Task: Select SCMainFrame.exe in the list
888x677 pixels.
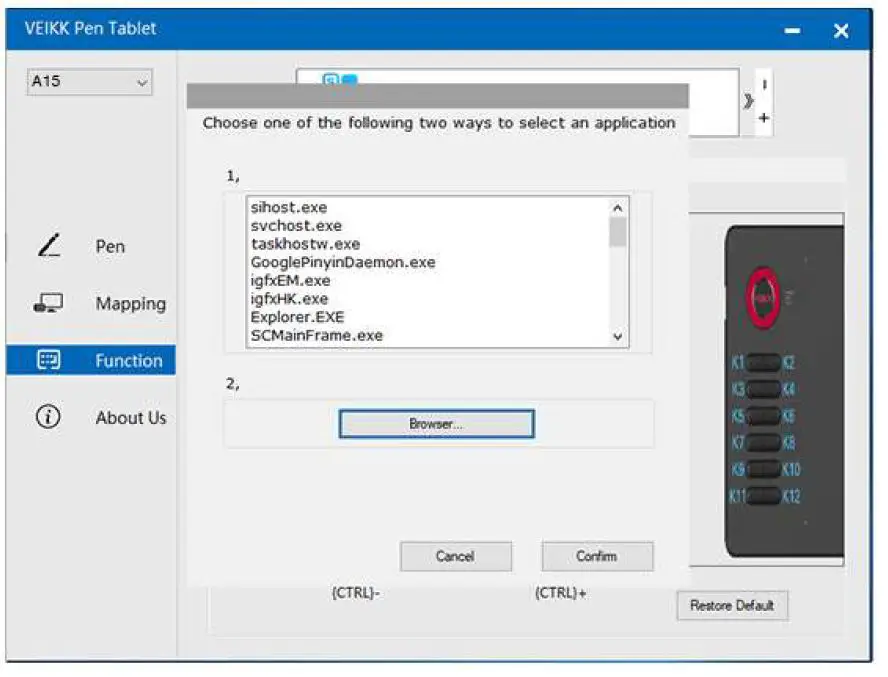Action: [x=317, y=335]
